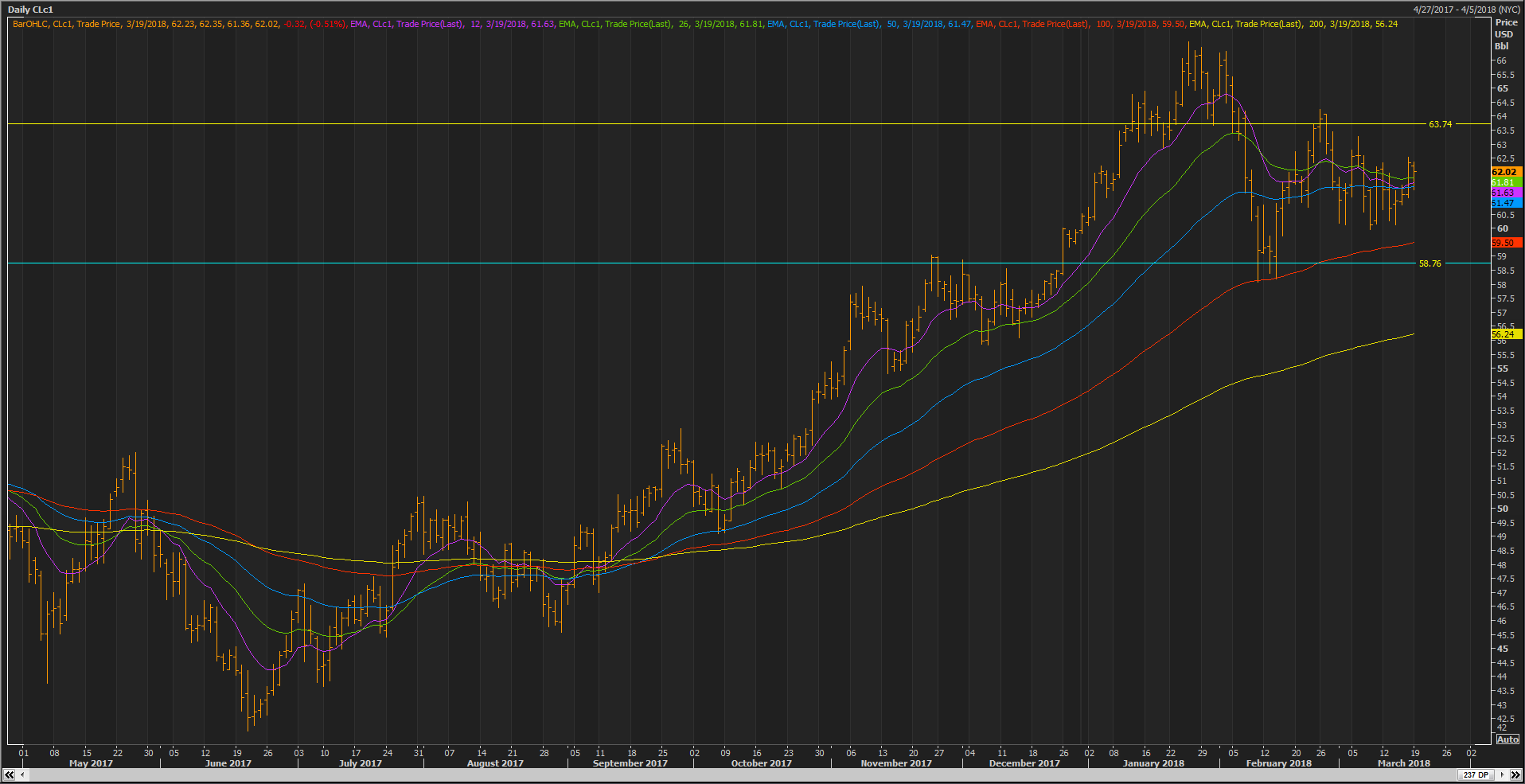Click the 237 DP scrollbar thumb

tap(1476, 774)
